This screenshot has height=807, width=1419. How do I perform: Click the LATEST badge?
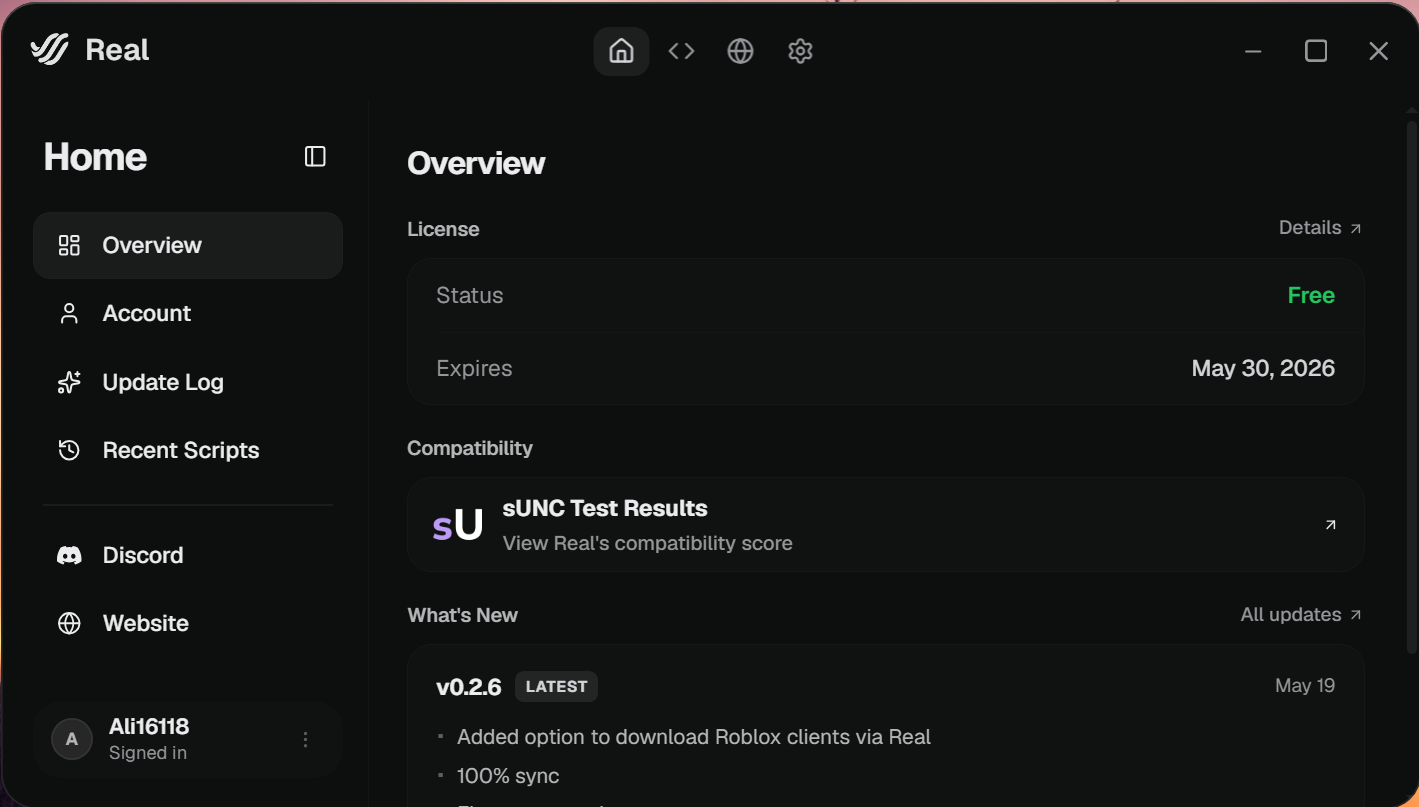tap(556, 687)
